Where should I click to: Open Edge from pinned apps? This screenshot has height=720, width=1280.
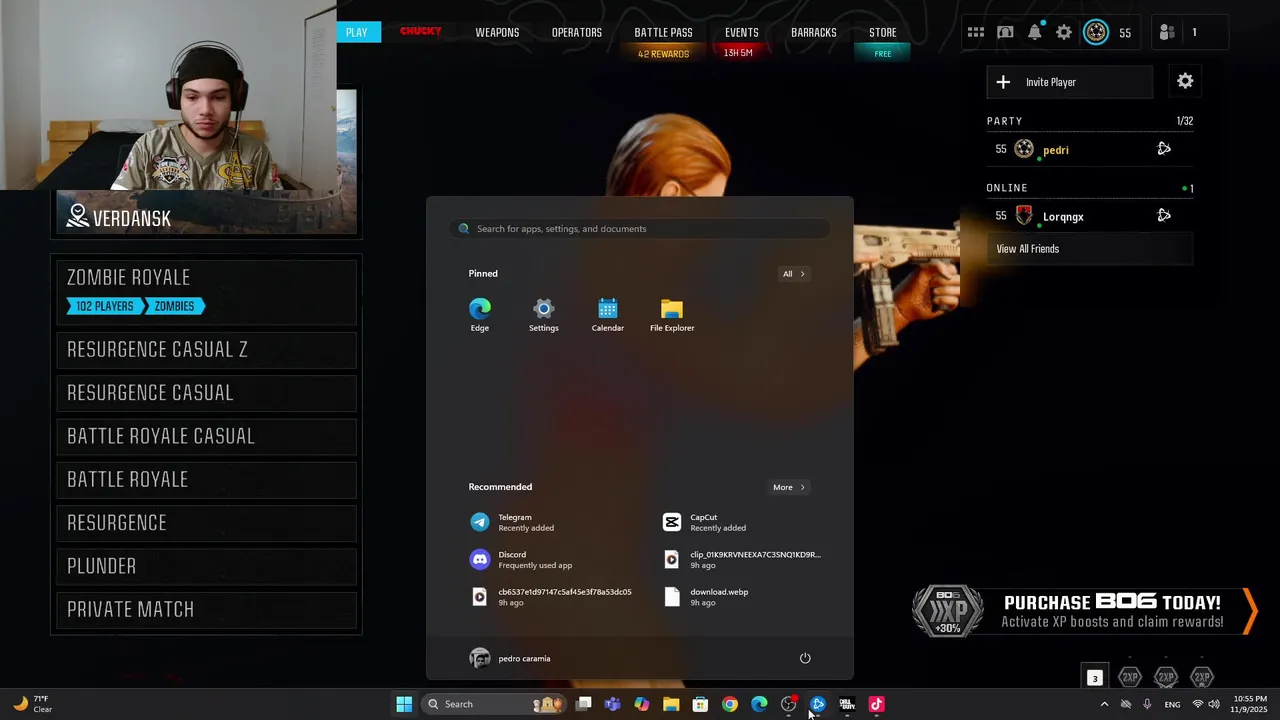pyautogui.click(x=480, y=314)
